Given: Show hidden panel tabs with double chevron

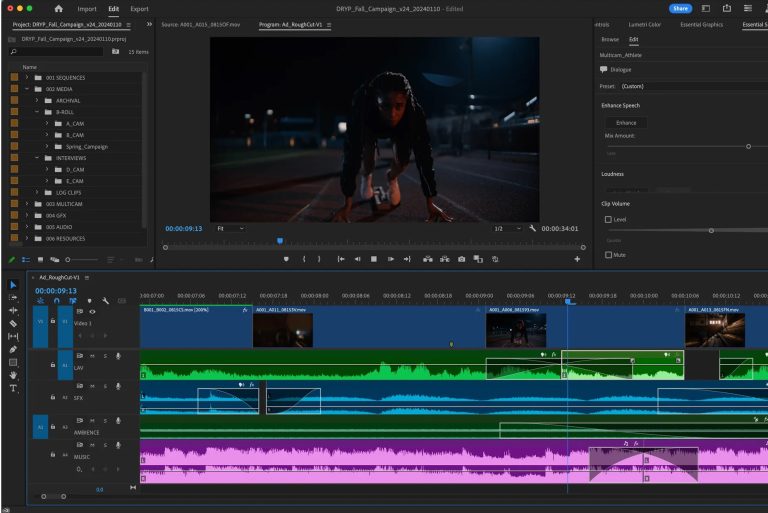Looking at the screenshot, I should (x=149, y=24).
